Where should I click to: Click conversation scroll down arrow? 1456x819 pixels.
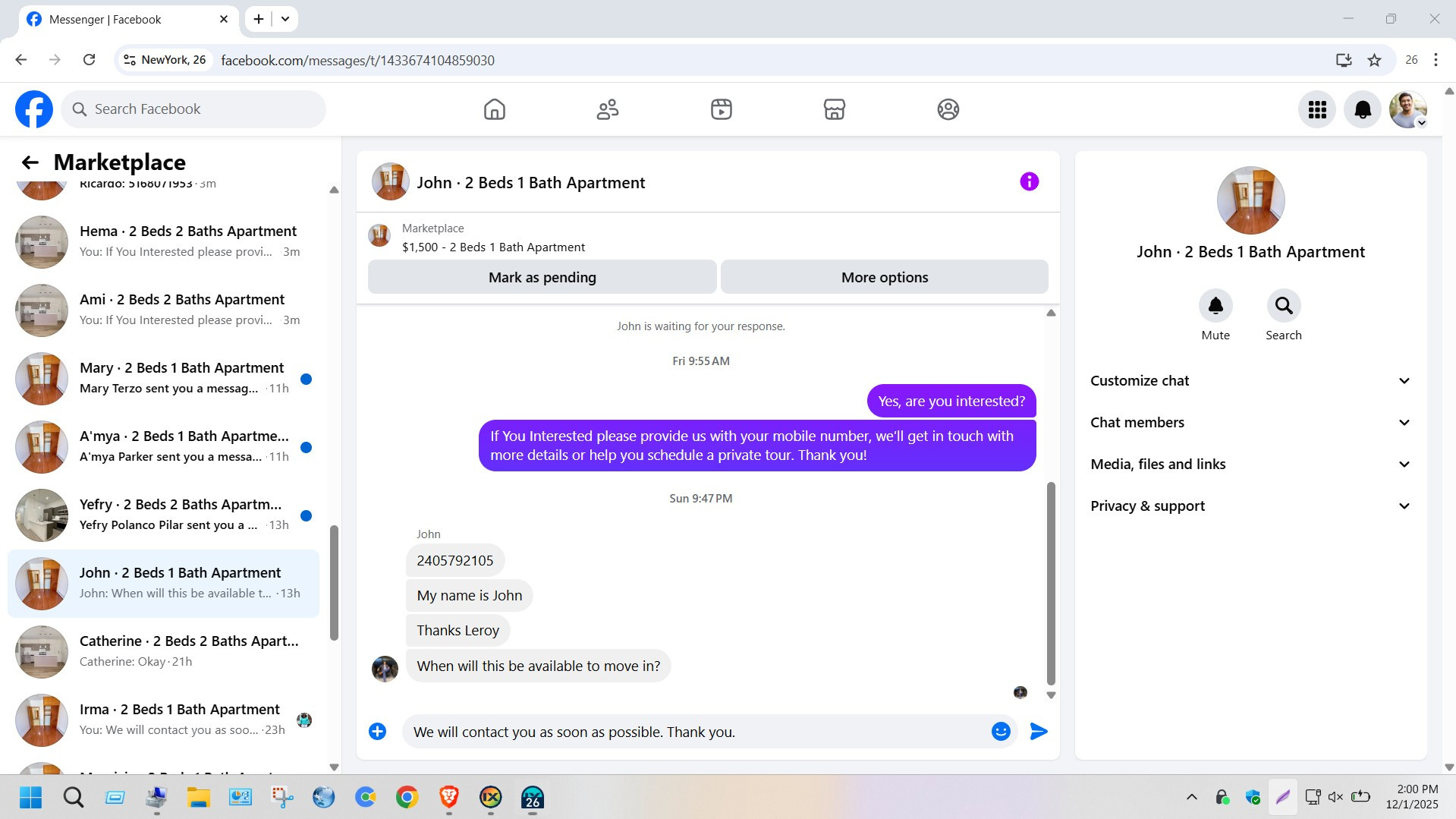coord(1051,695)
